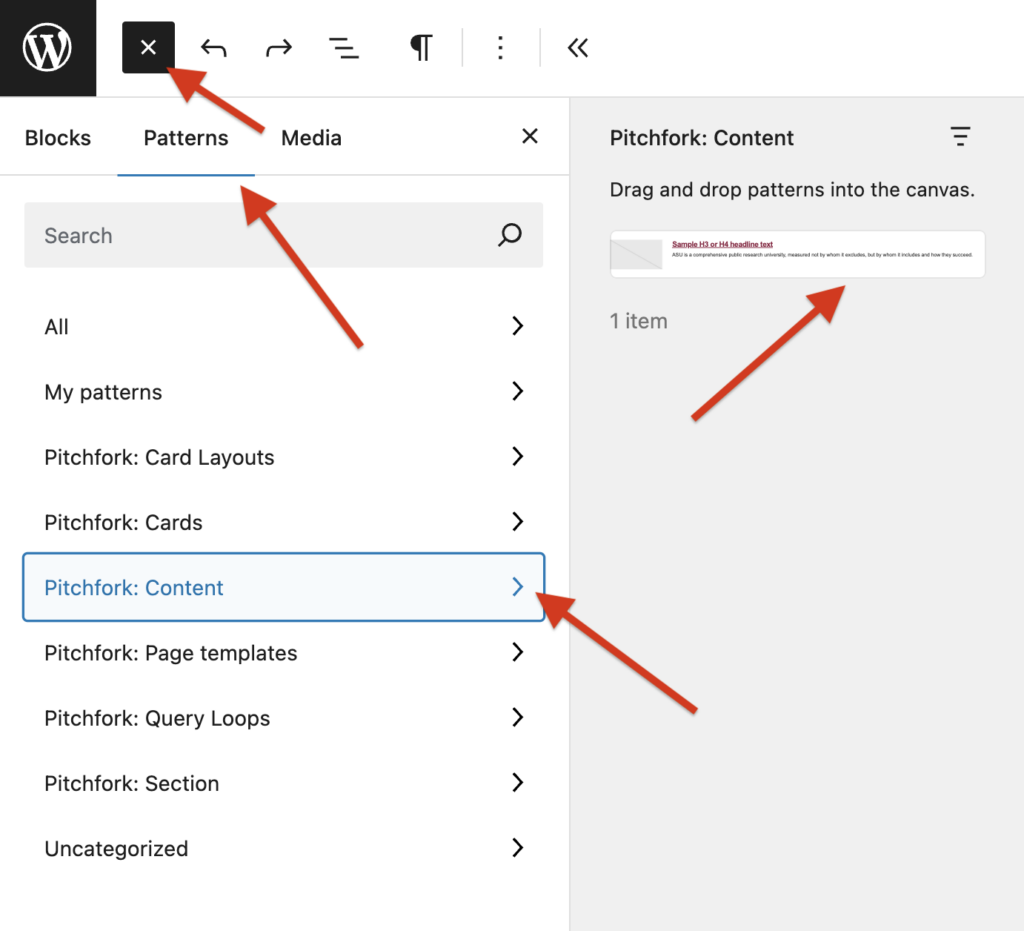
Task: Expand the Uncategorized chevron
Action: [x=517, y=848]
